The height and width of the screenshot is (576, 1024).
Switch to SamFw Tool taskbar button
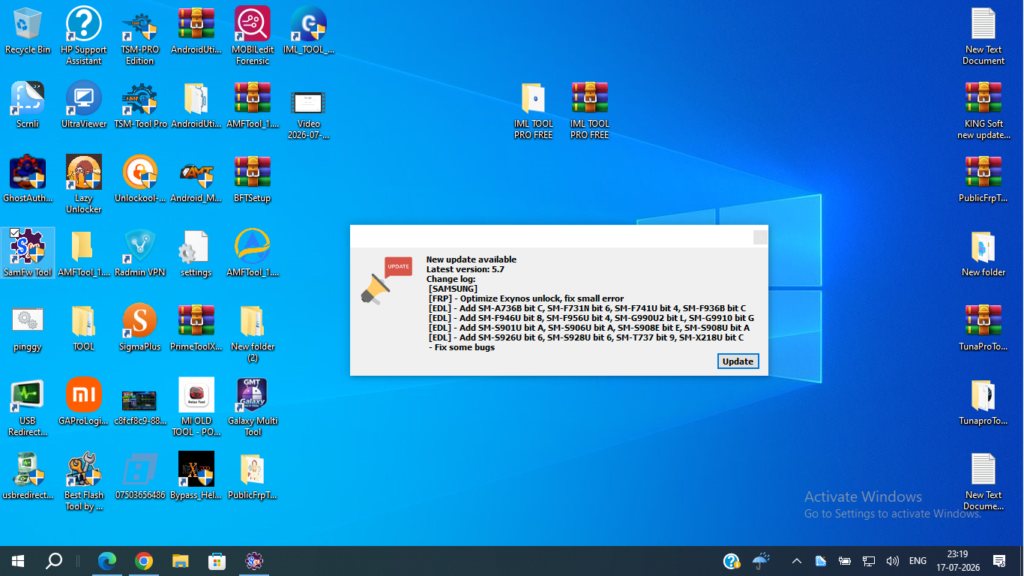254,561
